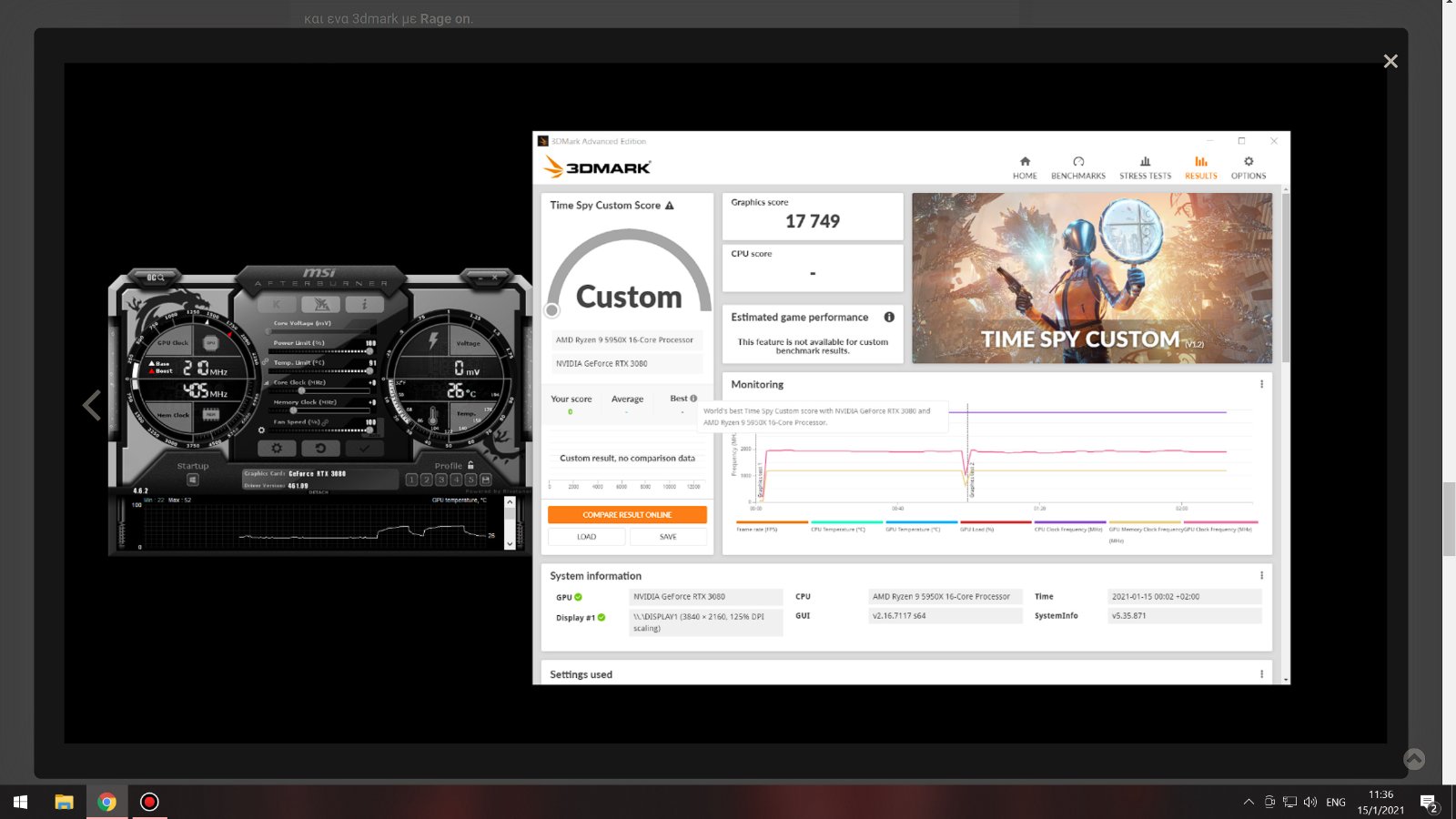Click link icon between power and temp limits
1456x819 pixels.
pos(266,362)
